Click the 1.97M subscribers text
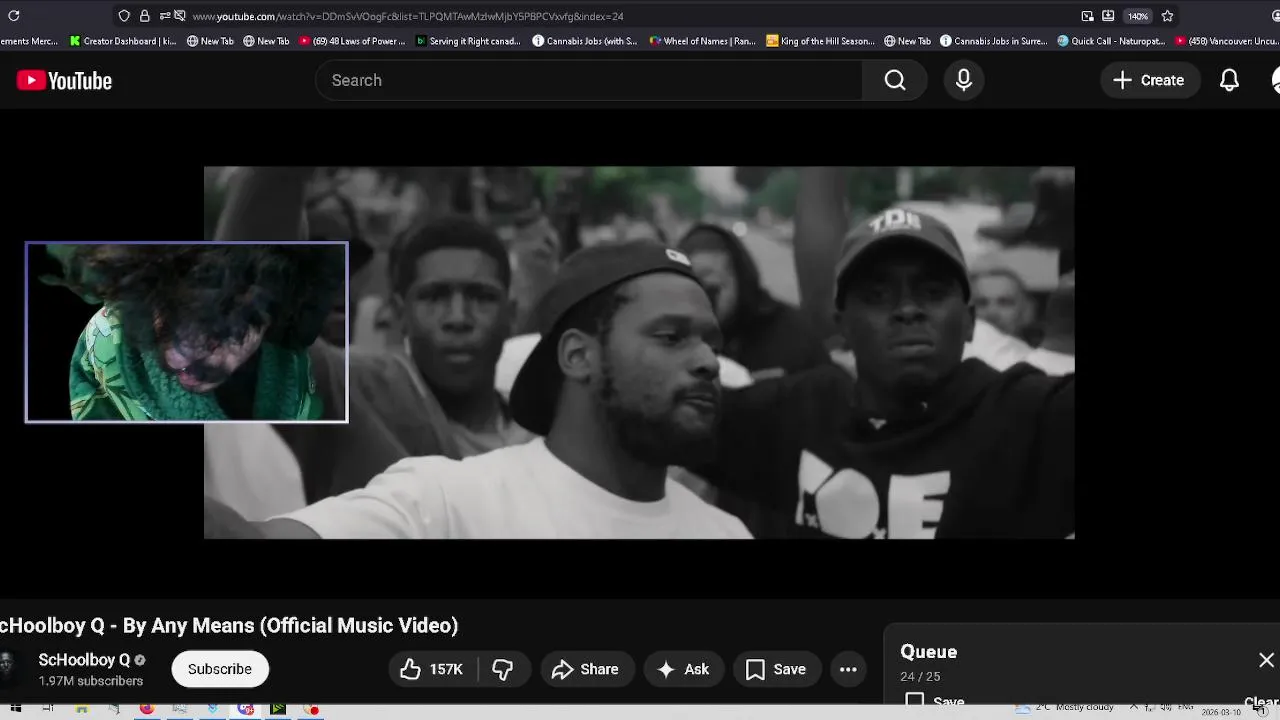This screenshot has height=720, width=1280. (91, 681)
